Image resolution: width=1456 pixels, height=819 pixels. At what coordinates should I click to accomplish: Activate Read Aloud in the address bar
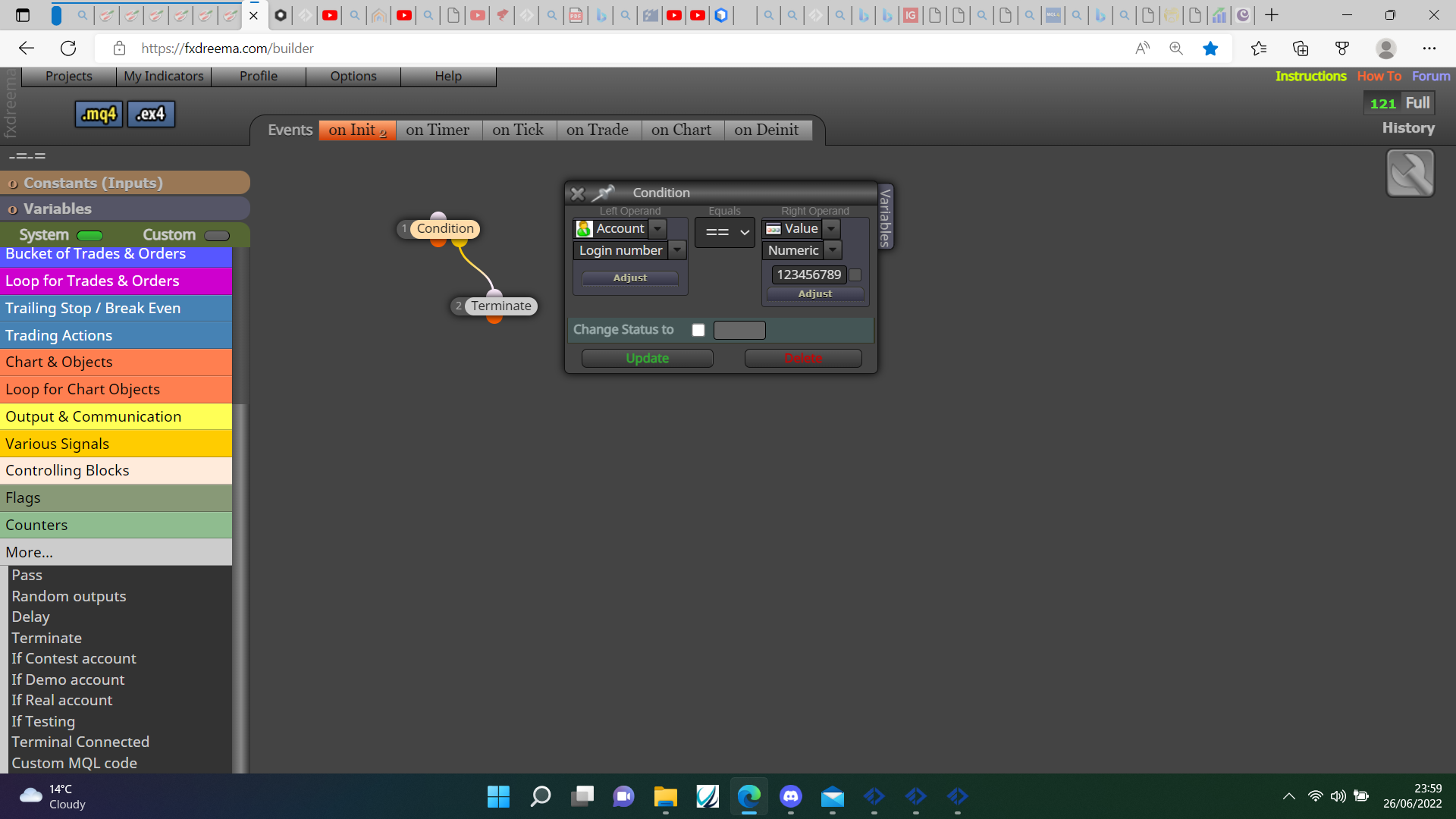pyautogui.click(x=1142, y=49)
